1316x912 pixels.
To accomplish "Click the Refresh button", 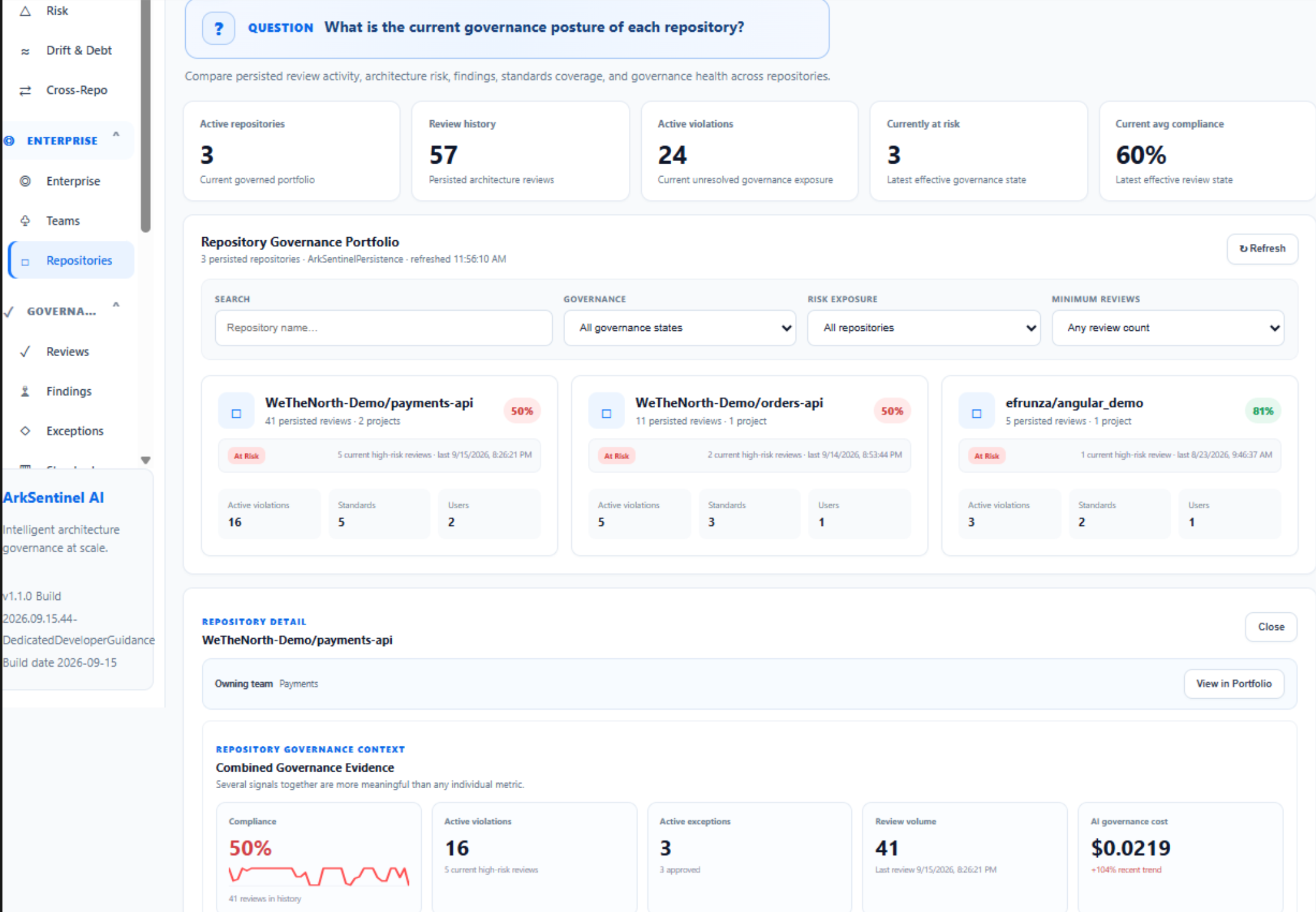I will 1262,249.
